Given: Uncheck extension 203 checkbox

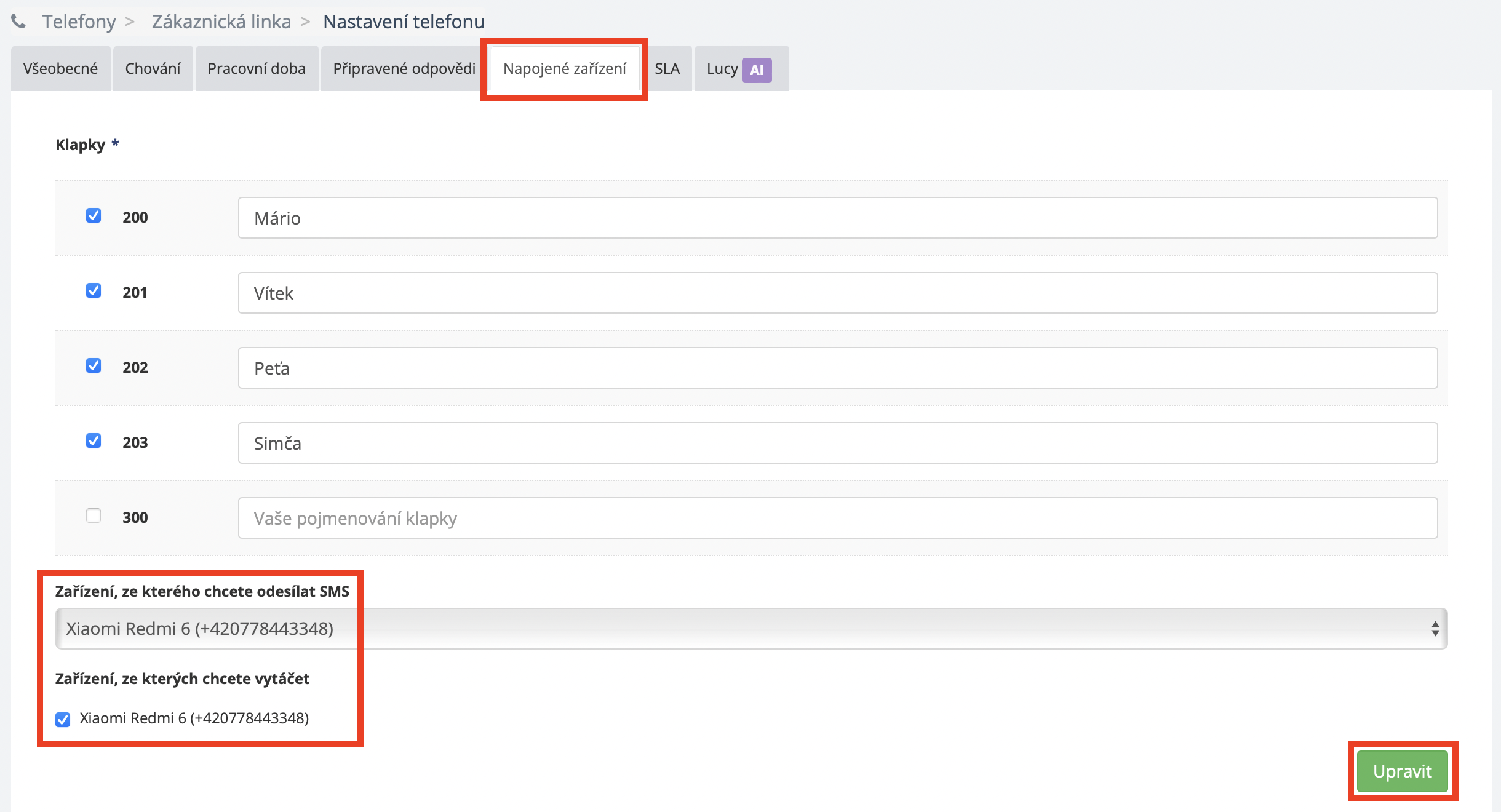Looking at the screenshot, I should 94,440.
